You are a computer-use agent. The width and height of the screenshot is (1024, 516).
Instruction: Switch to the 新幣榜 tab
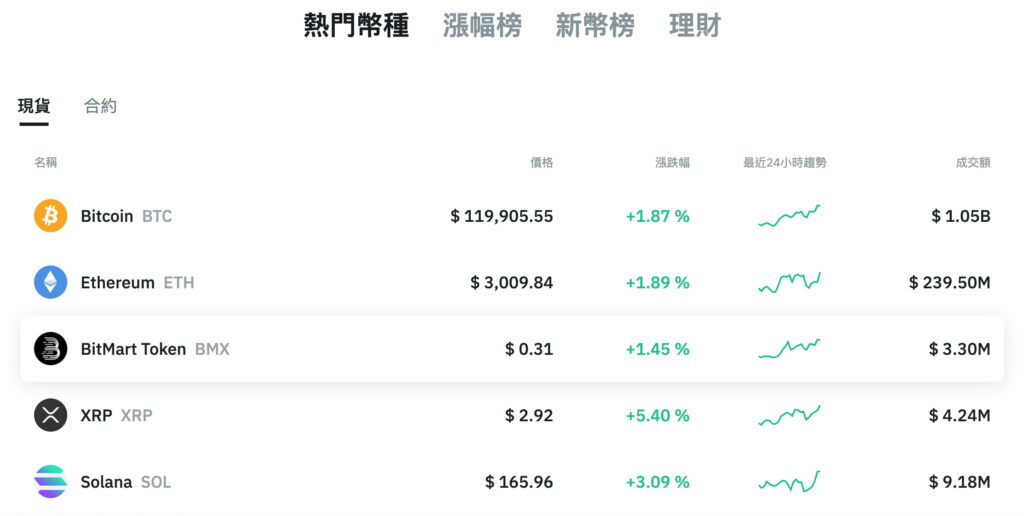[595, 25]
